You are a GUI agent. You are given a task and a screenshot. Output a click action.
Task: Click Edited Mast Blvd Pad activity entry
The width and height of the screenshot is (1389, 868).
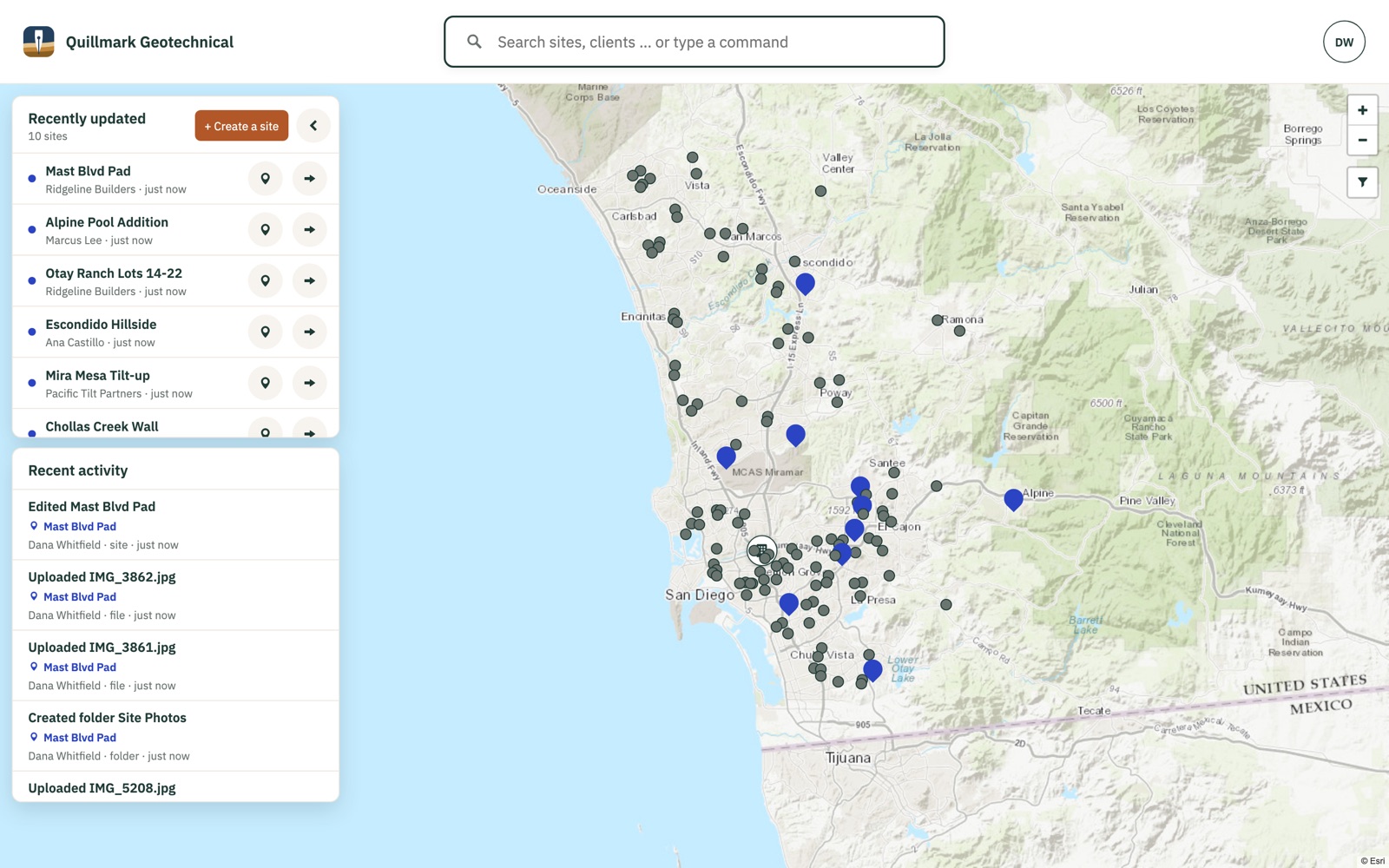(x=175, y=525)
